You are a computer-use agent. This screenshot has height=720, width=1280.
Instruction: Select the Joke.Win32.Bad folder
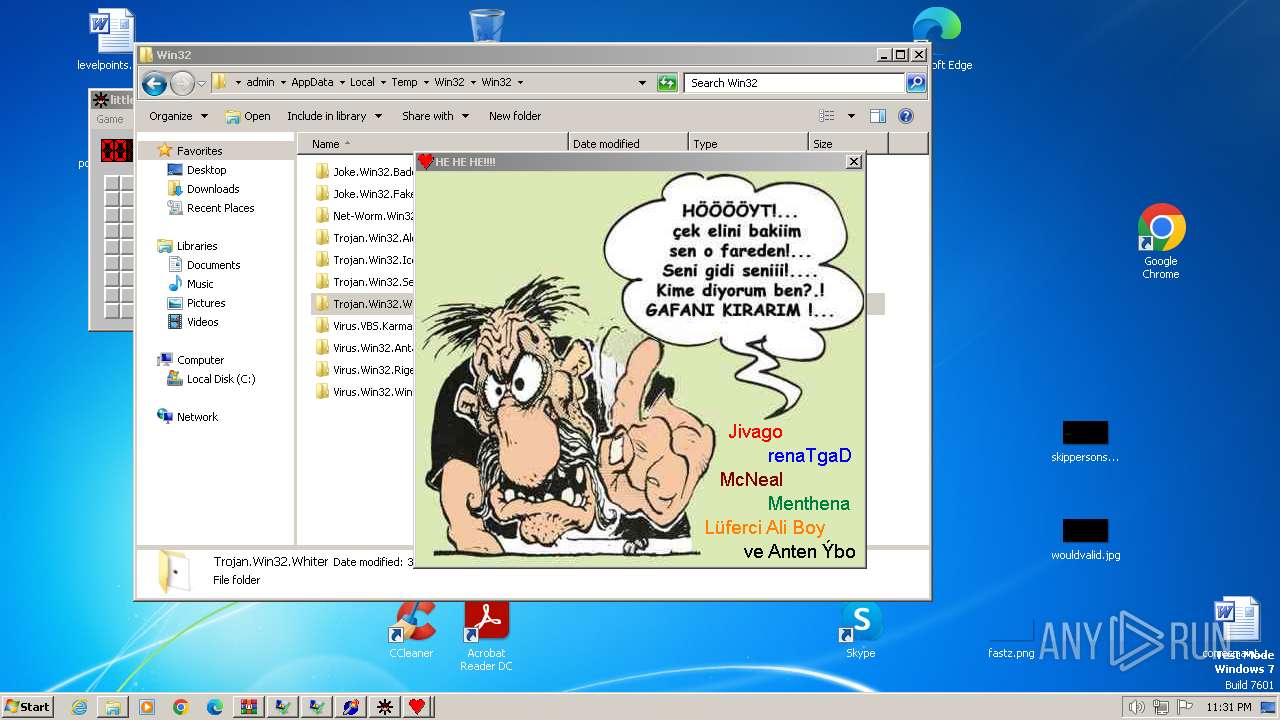point(364,172)
